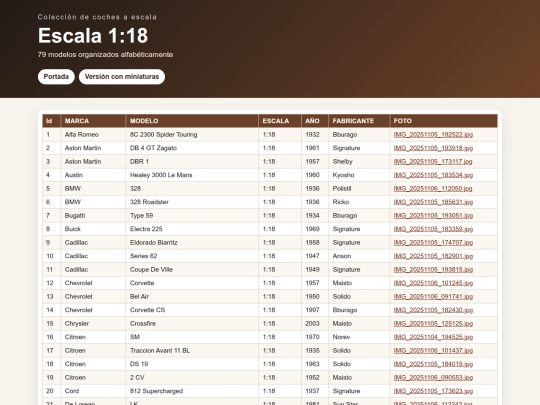Select the Electra 225 model cell
The width and height of the screenshot is (540, 405).
tap(192, 229)
